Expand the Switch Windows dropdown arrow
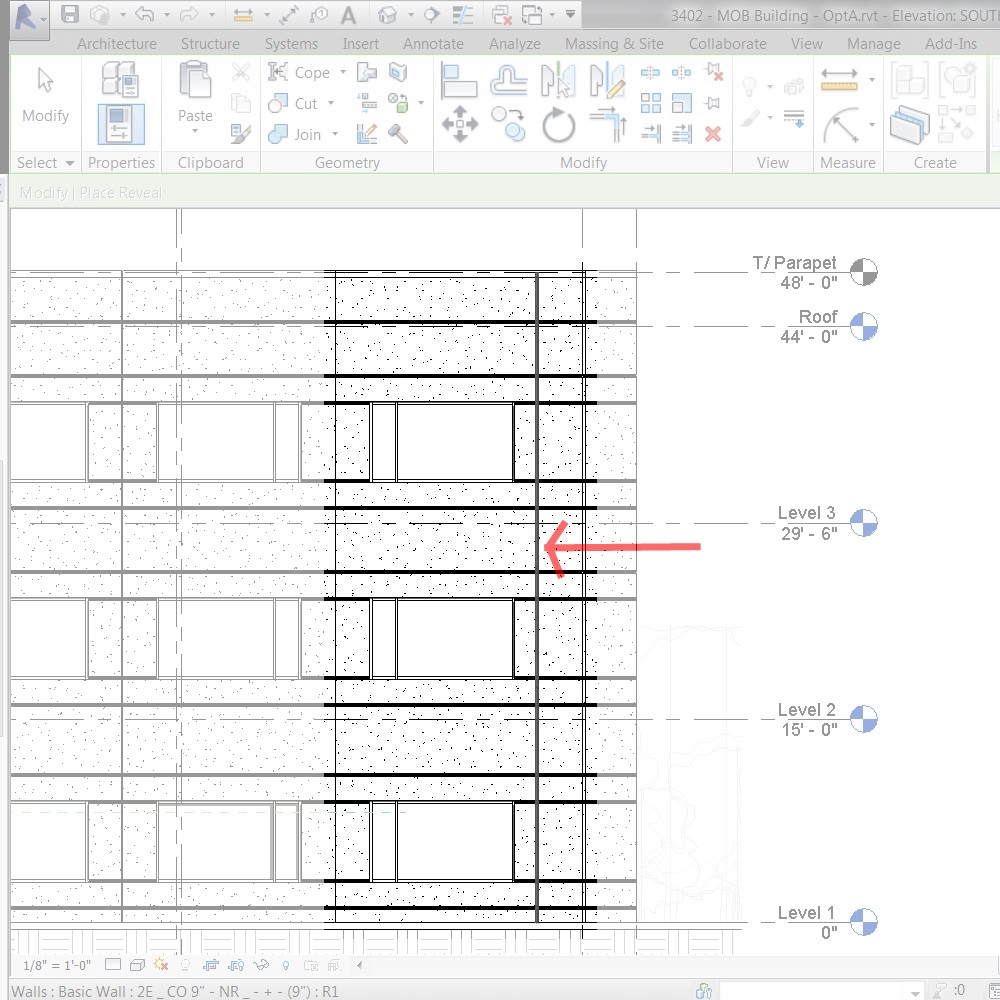The height and width of the screenshot is (1000, 1000). coord(552,14)
